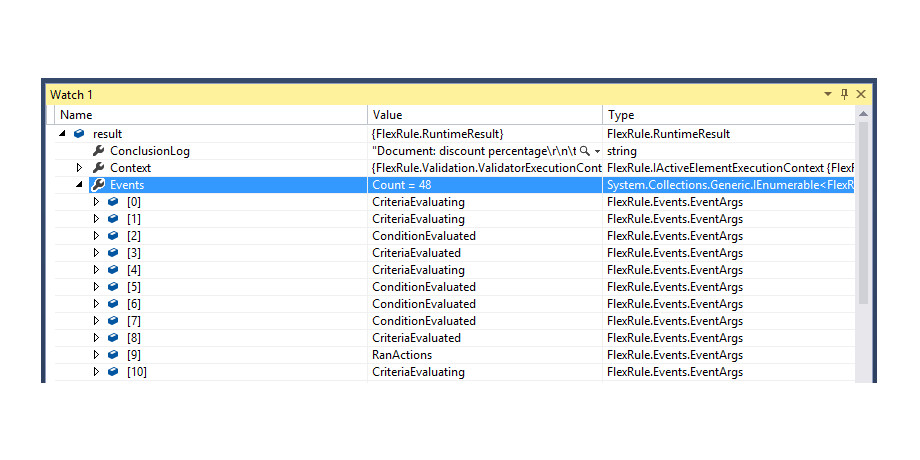Open the visualizer dropdown arrow for ConclusionLog
This screenshot has height=460, width=920.
click(x=597, y=151)
